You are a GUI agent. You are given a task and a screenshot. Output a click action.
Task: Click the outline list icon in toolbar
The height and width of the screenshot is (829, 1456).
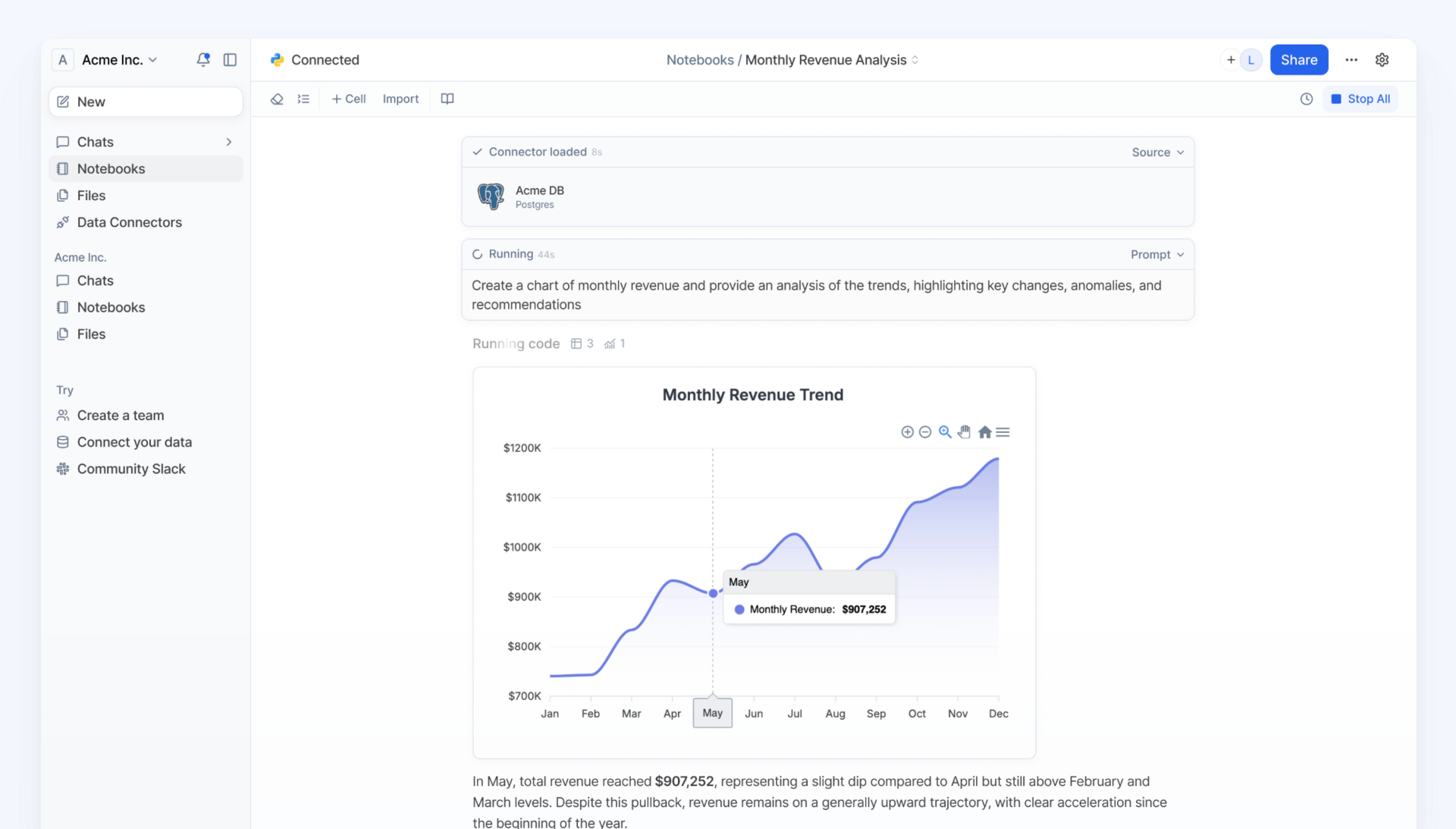pyautogui.click(x=303, y=99)
